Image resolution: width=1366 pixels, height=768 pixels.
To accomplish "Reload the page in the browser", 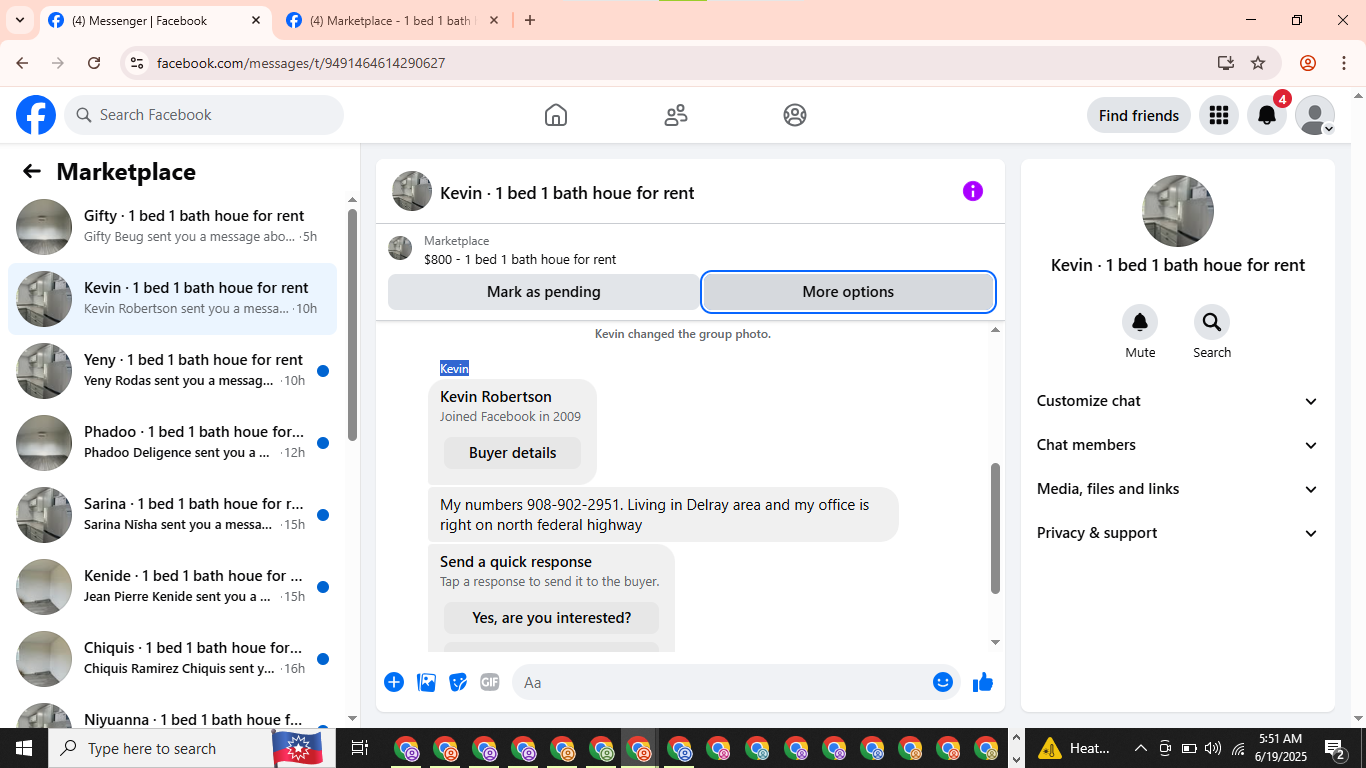I will tap(94, 63).
